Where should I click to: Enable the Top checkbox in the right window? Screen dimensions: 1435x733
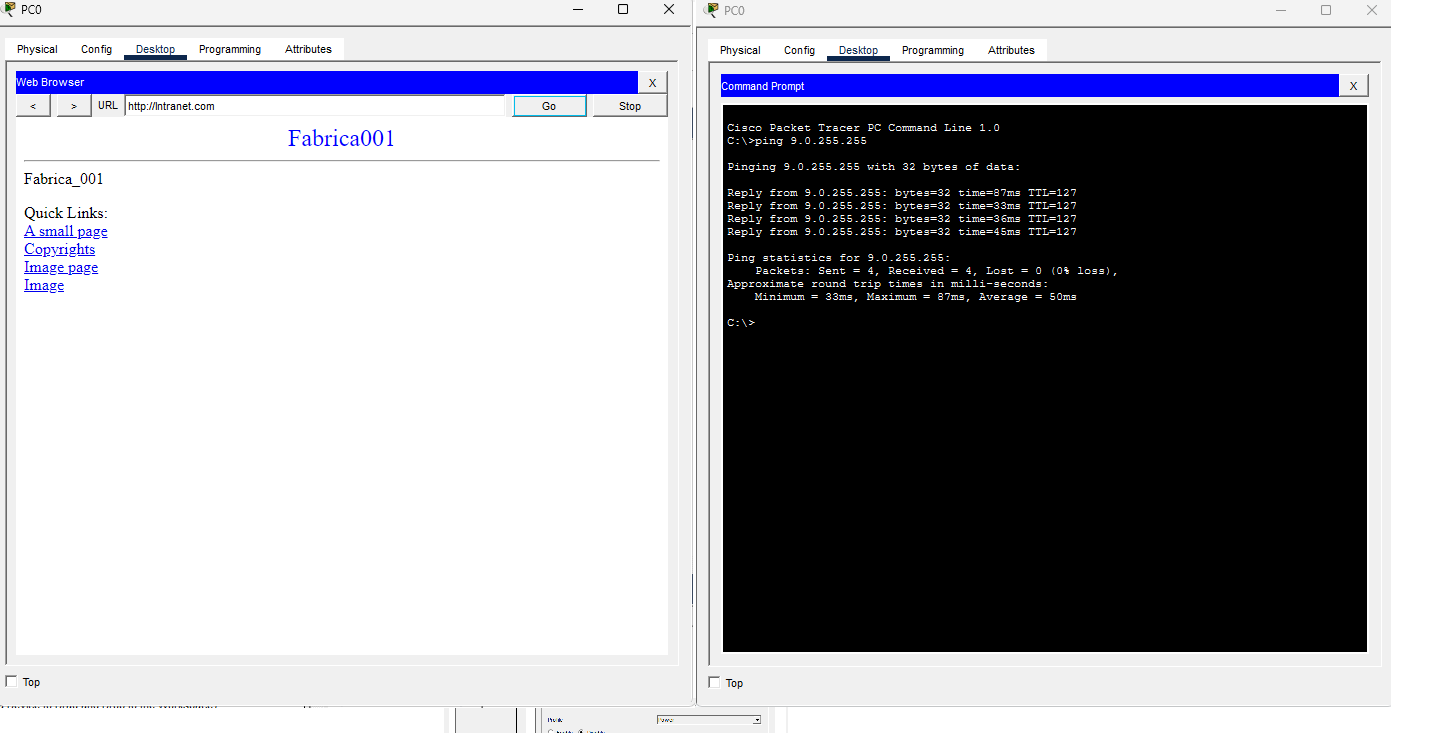712,682
